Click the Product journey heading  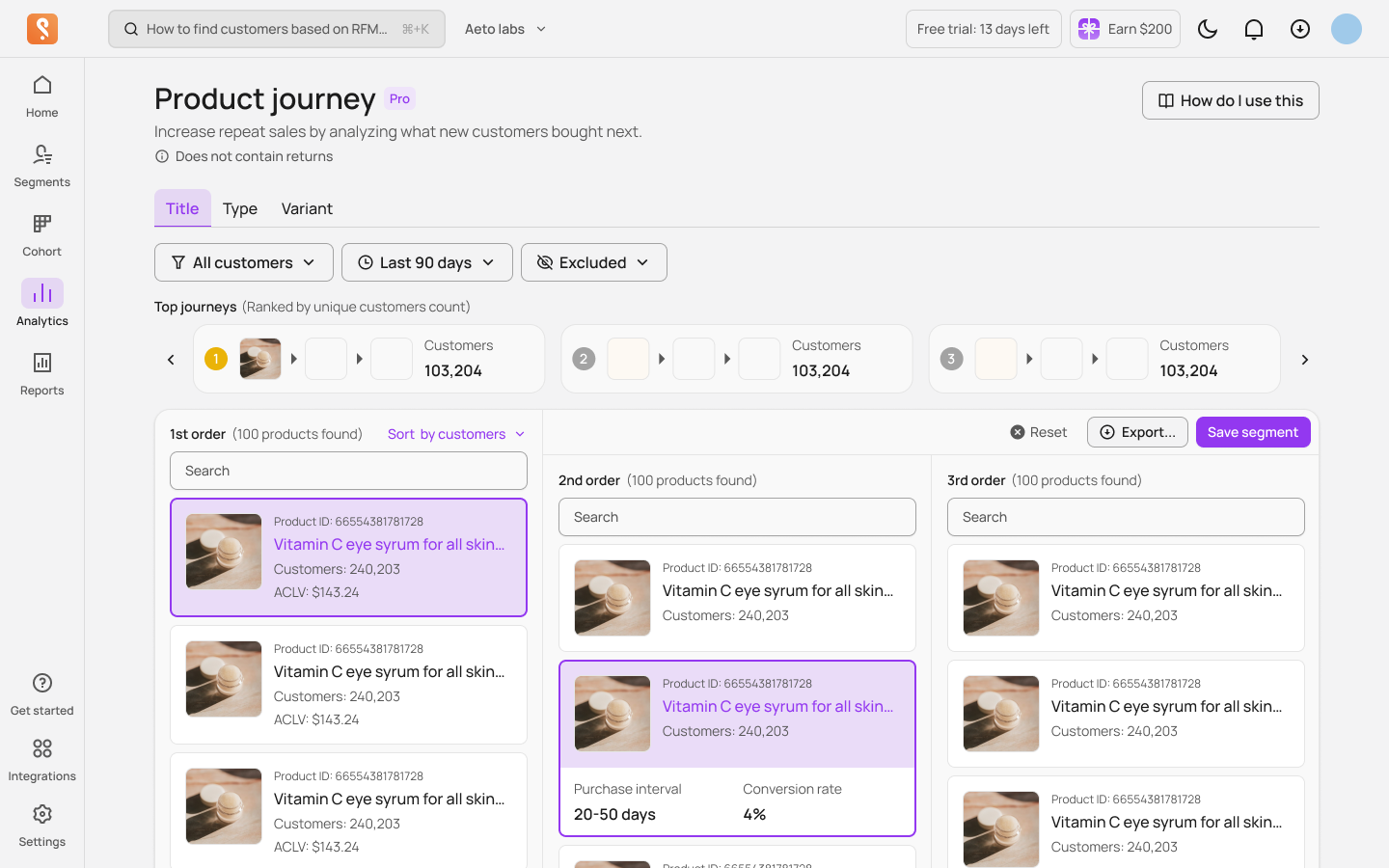click(265, 98)
